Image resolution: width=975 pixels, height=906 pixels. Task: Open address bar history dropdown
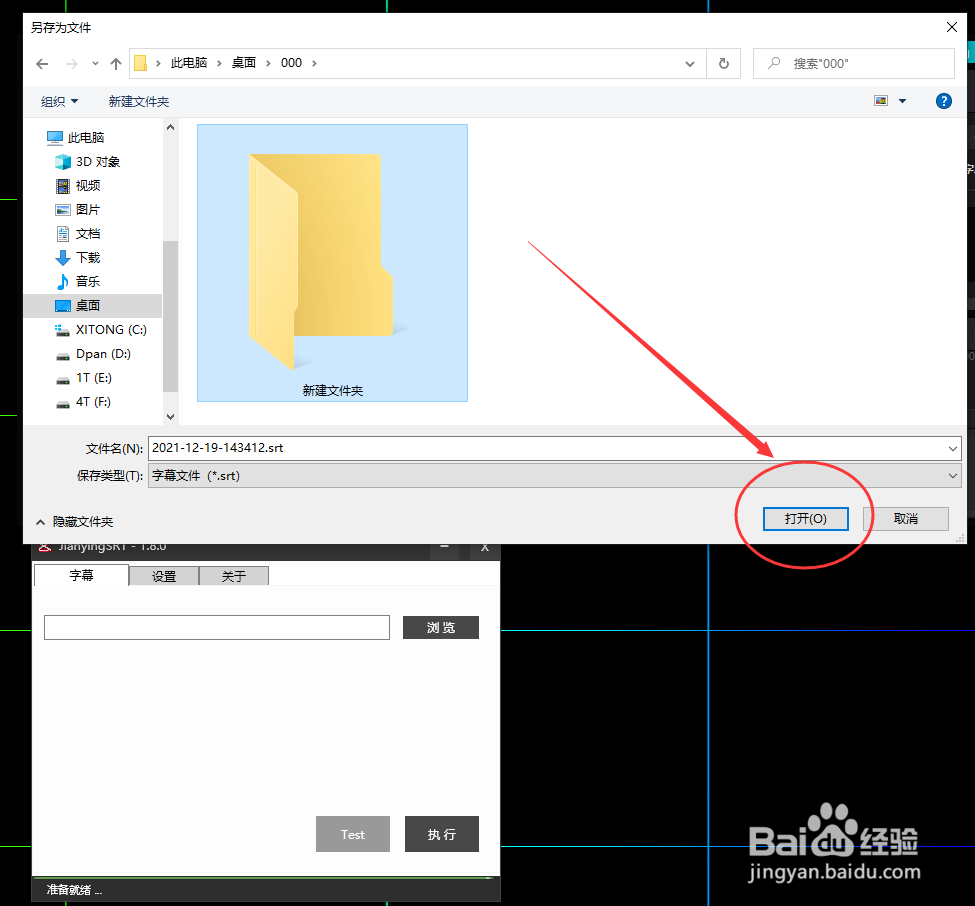coord(690,63)
